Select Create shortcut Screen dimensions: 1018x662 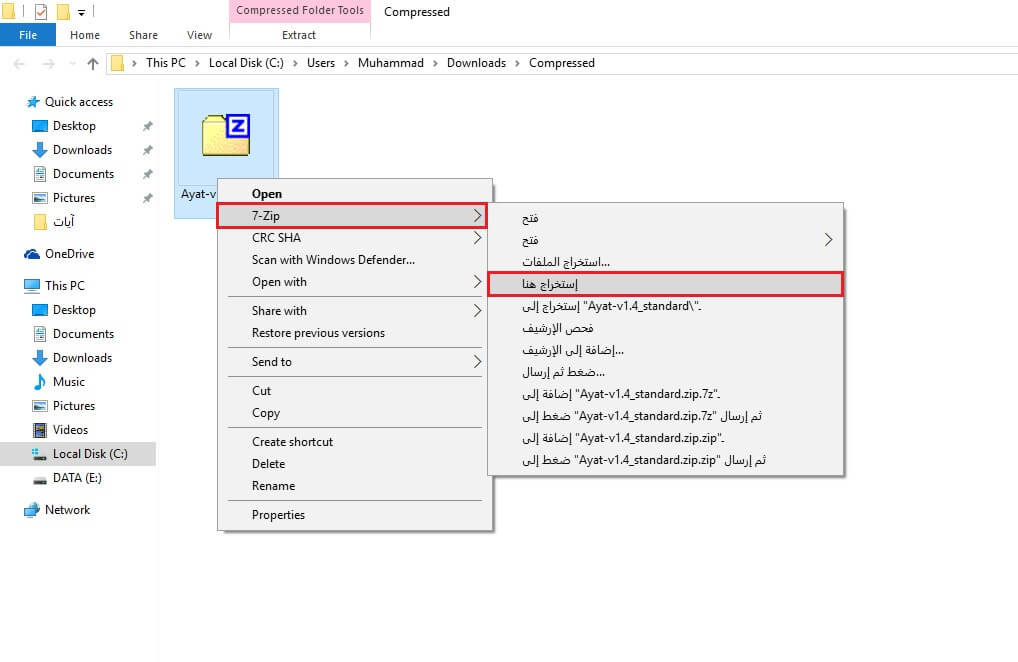(x=354, y=442)
